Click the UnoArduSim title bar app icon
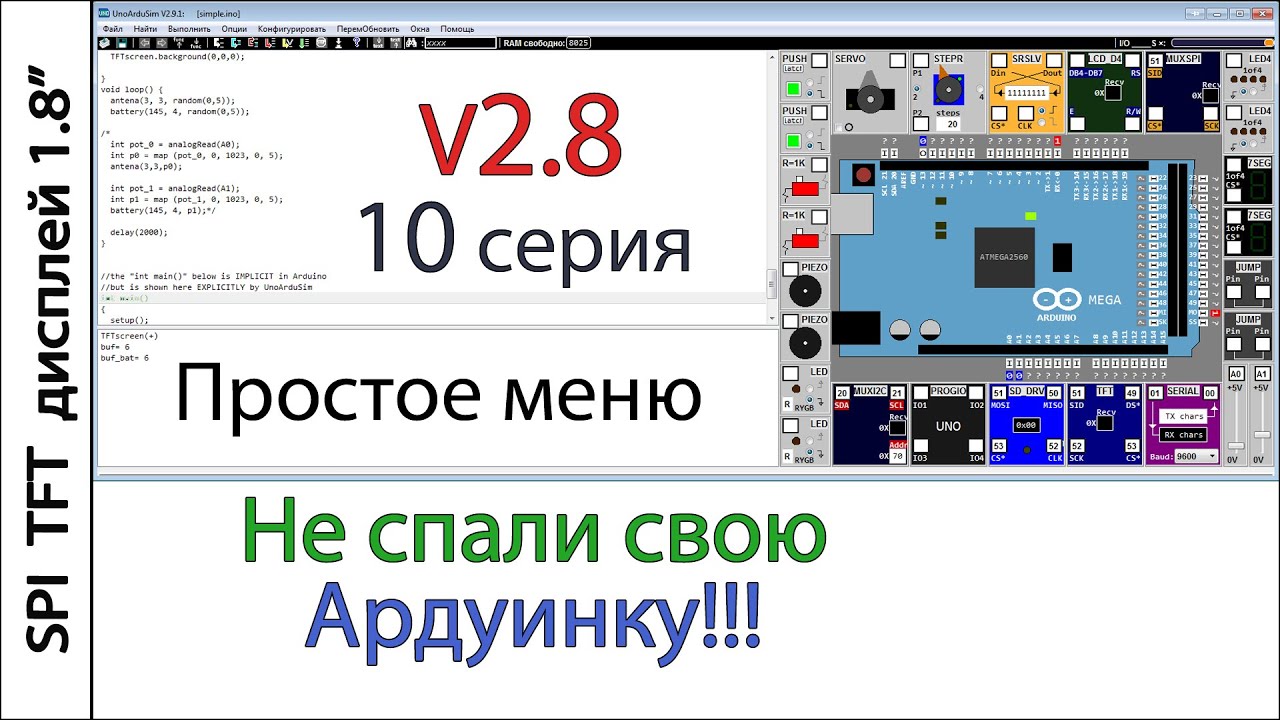Viewport: 1280px width, 720px height. [x=105, y=13]
